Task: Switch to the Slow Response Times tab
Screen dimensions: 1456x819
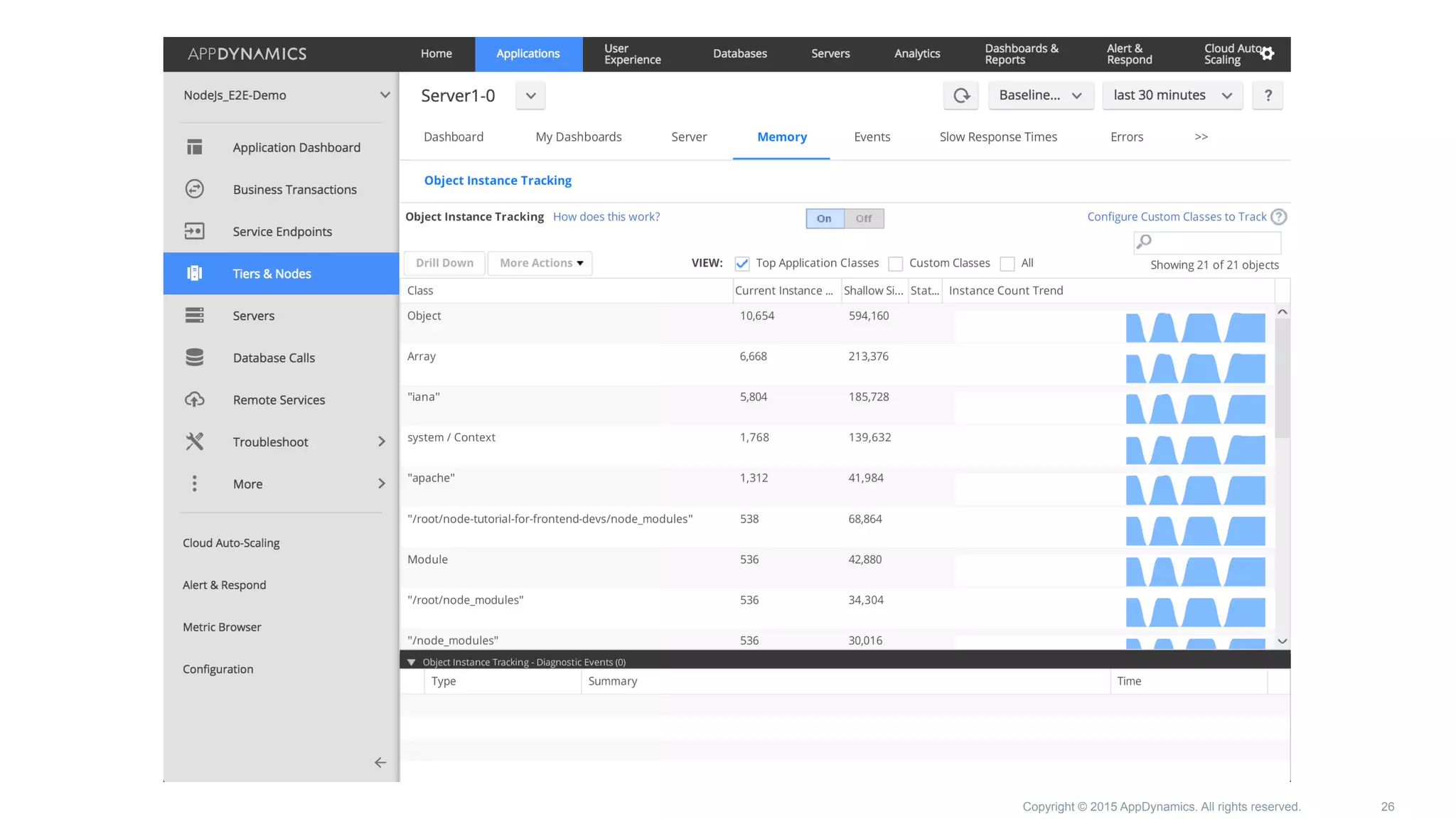Action: pos(998,136)
